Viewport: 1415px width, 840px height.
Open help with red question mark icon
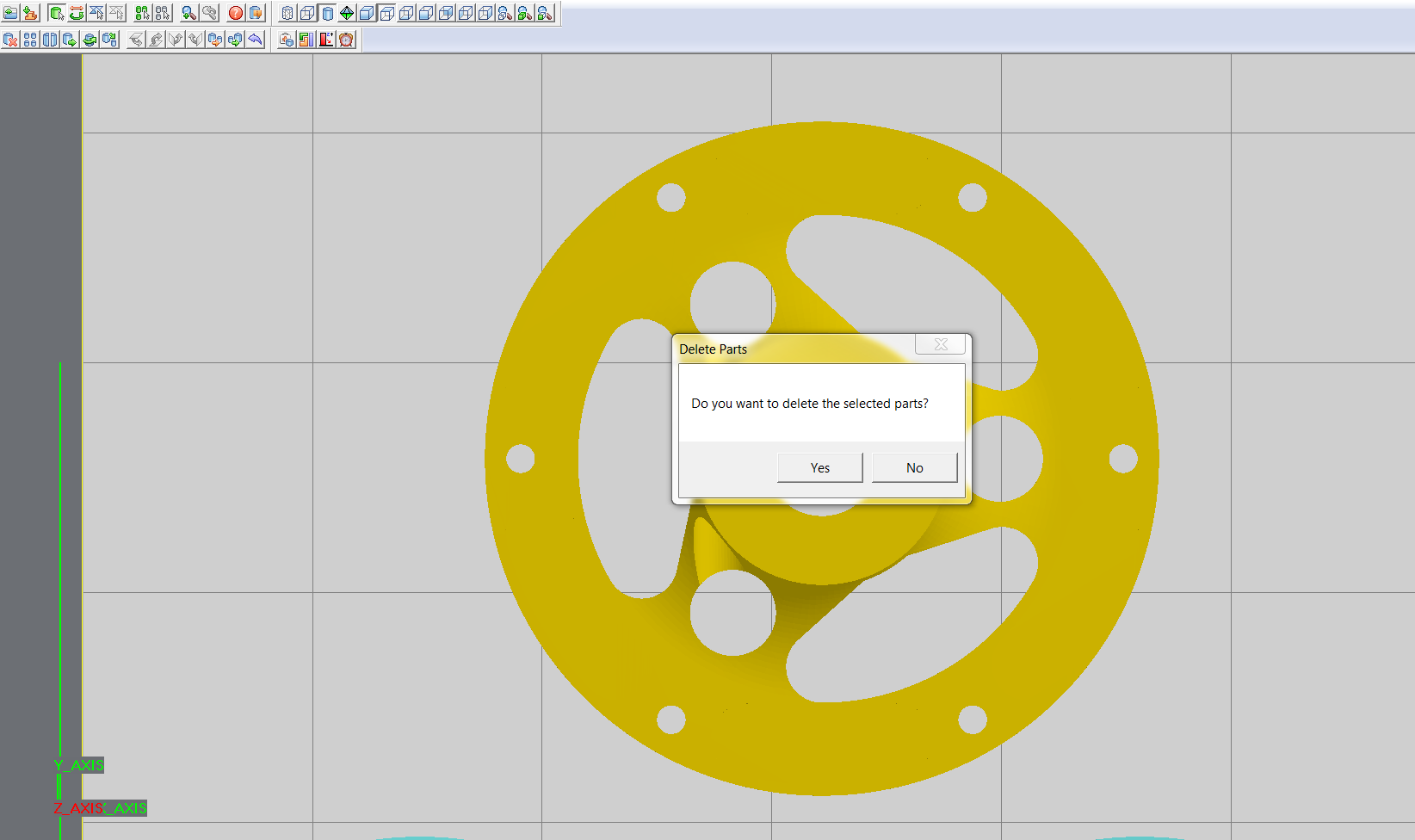(235, 13)
